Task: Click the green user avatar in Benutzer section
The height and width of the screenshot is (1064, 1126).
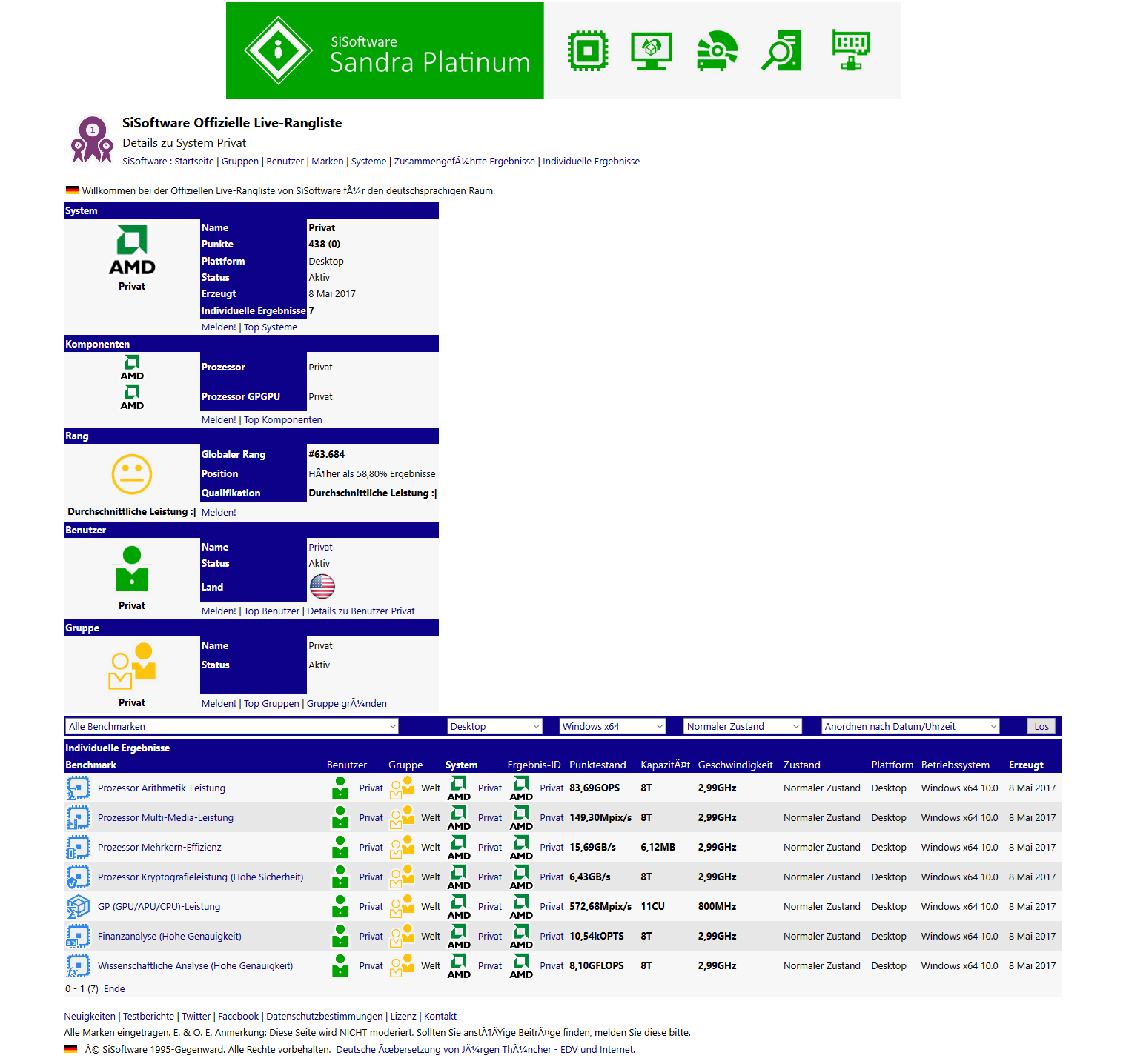Action: pos(132,568)
